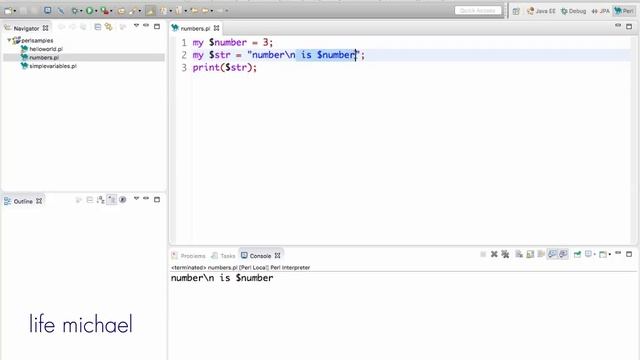Image resolution: width=640 pixels, height=360 pixels.
Task: Open the Run configurations dropdown arrow
Action: pyautogui.click(x=96, y=11)
